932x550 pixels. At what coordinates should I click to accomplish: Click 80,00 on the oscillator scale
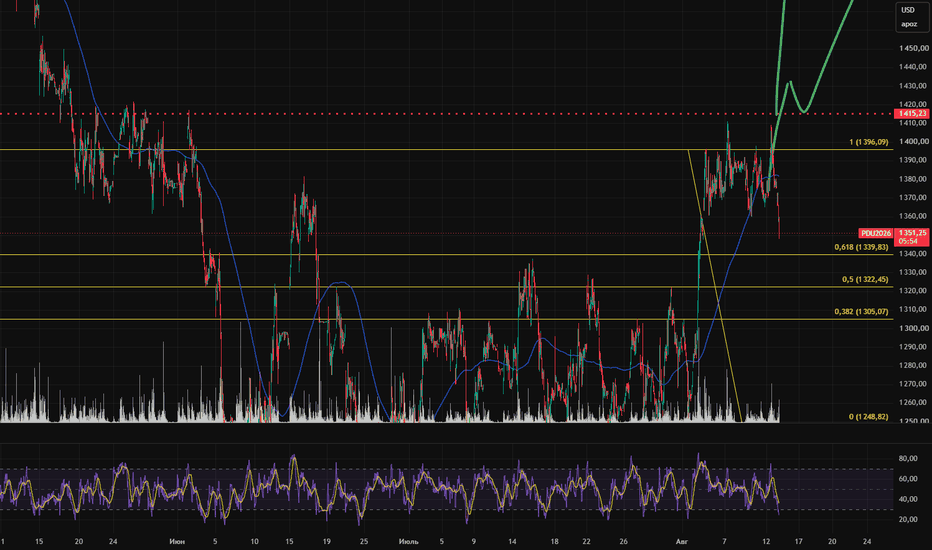coord(908,458)
